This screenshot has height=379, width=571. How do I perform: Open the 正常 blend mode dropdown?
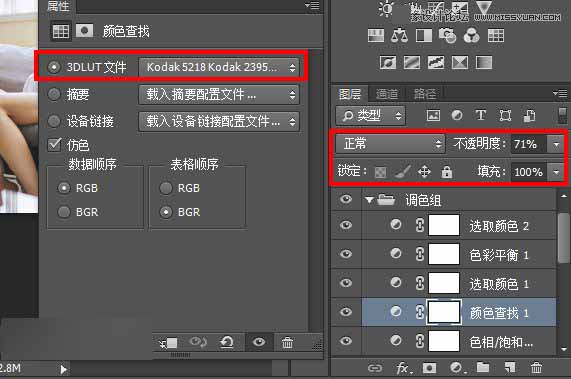pos(390,144)
